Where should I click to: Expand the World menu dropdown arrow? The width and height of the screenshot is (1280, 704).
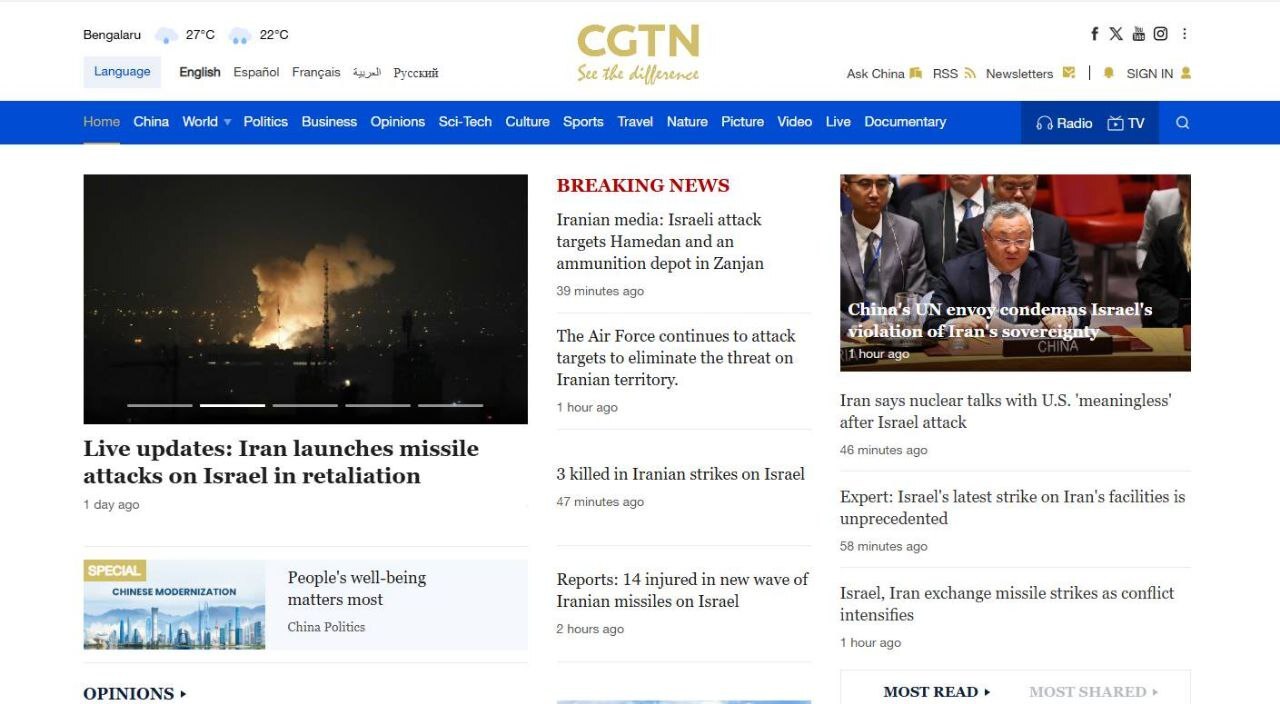(x=227, y=122)
